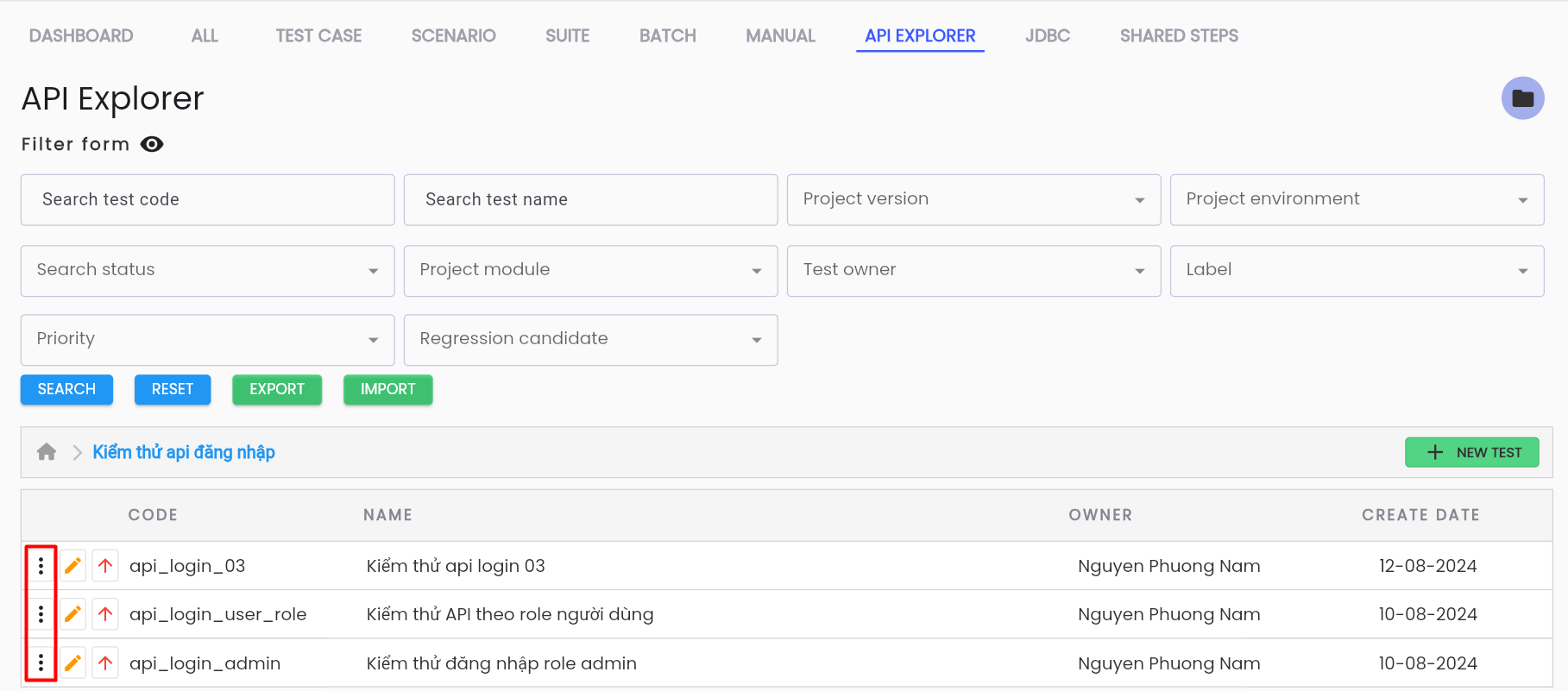Create a test with New Test button
Viewport: 1568px width, 691px height.
[1471, 452]
